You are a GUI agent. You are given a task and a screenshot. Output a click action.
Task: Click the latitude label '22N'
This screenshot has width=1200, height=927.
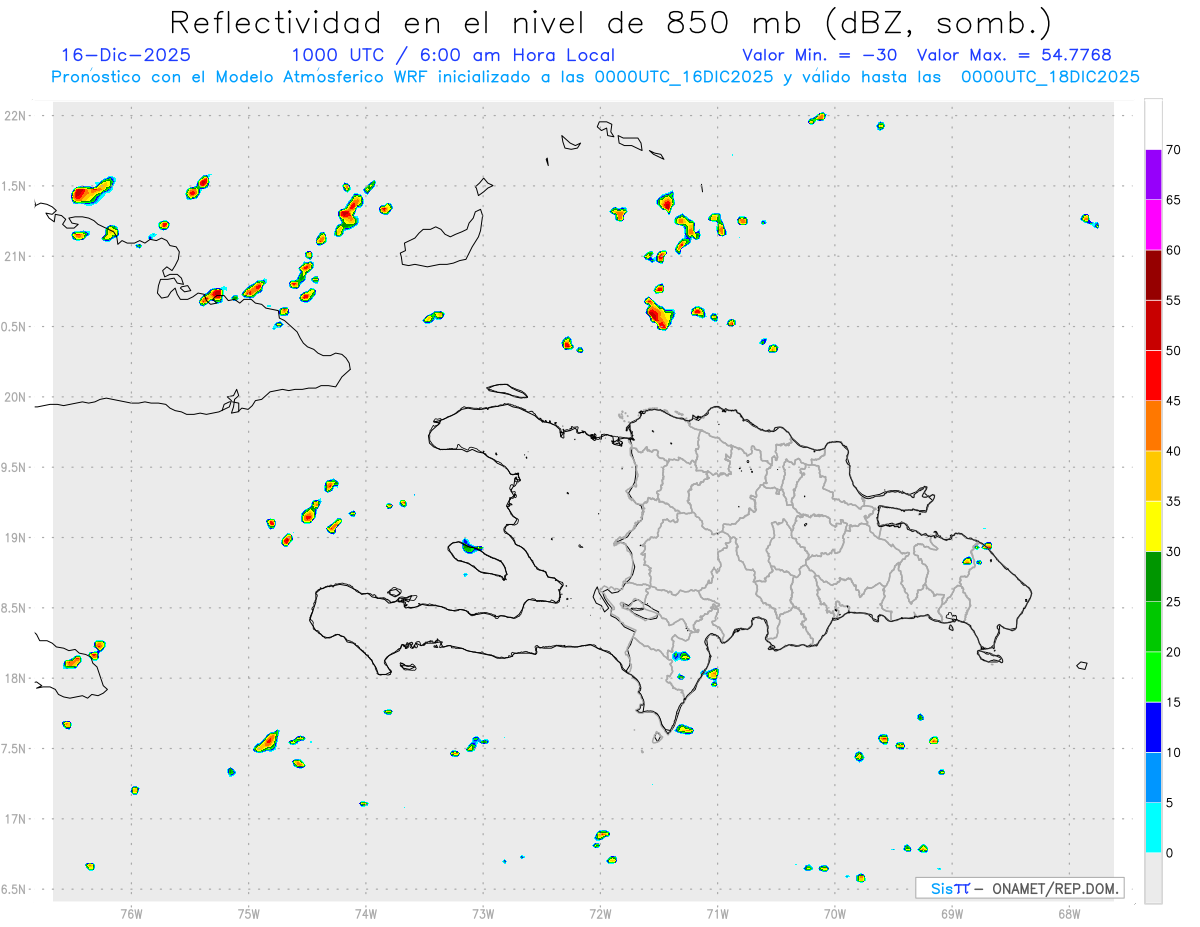point(16,116)
